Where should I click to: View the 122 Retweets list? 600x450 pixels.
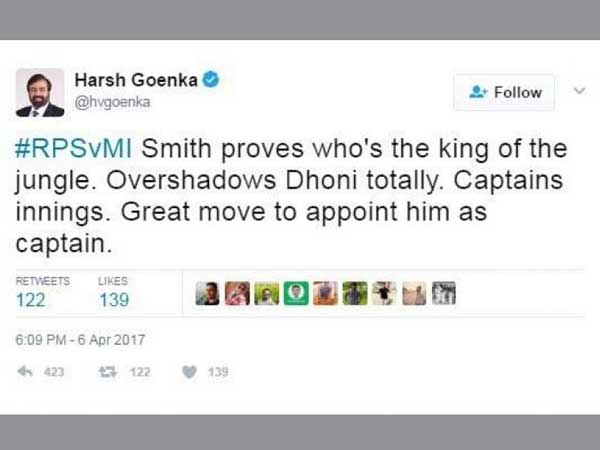(x=30, y=299)
